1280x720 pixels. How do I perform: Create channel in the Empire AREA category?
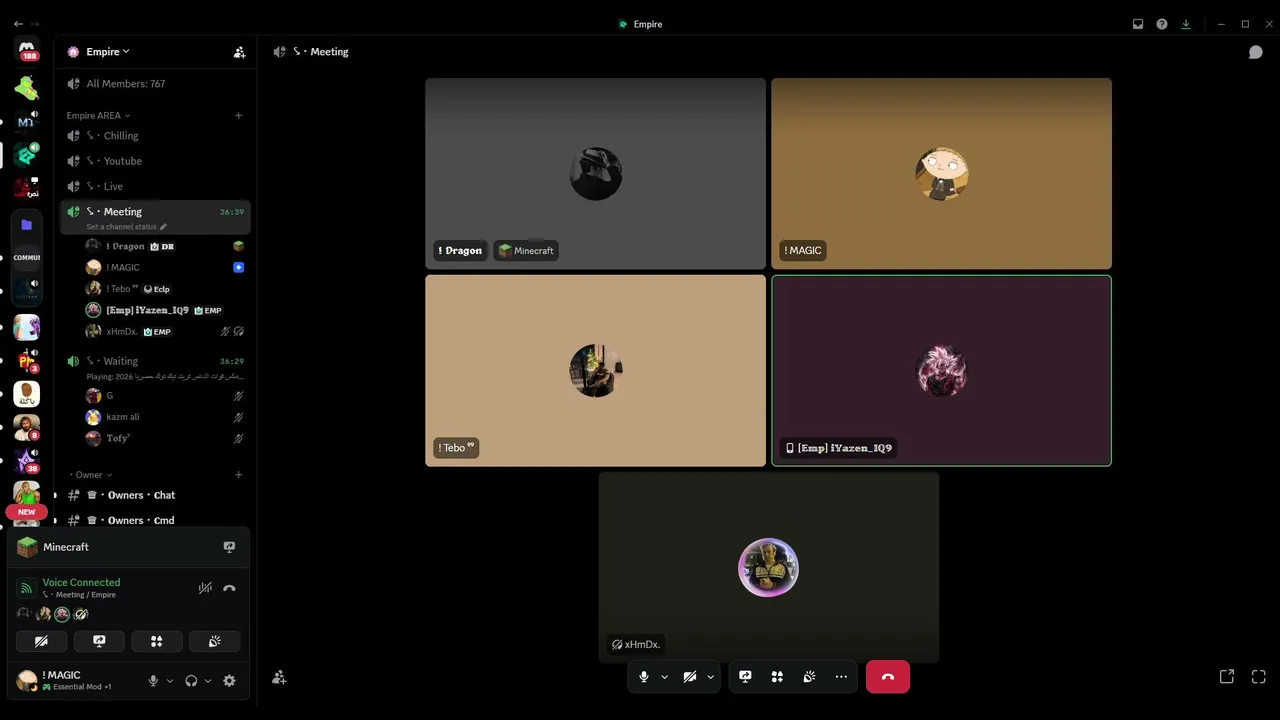click(x=238, y=116)
